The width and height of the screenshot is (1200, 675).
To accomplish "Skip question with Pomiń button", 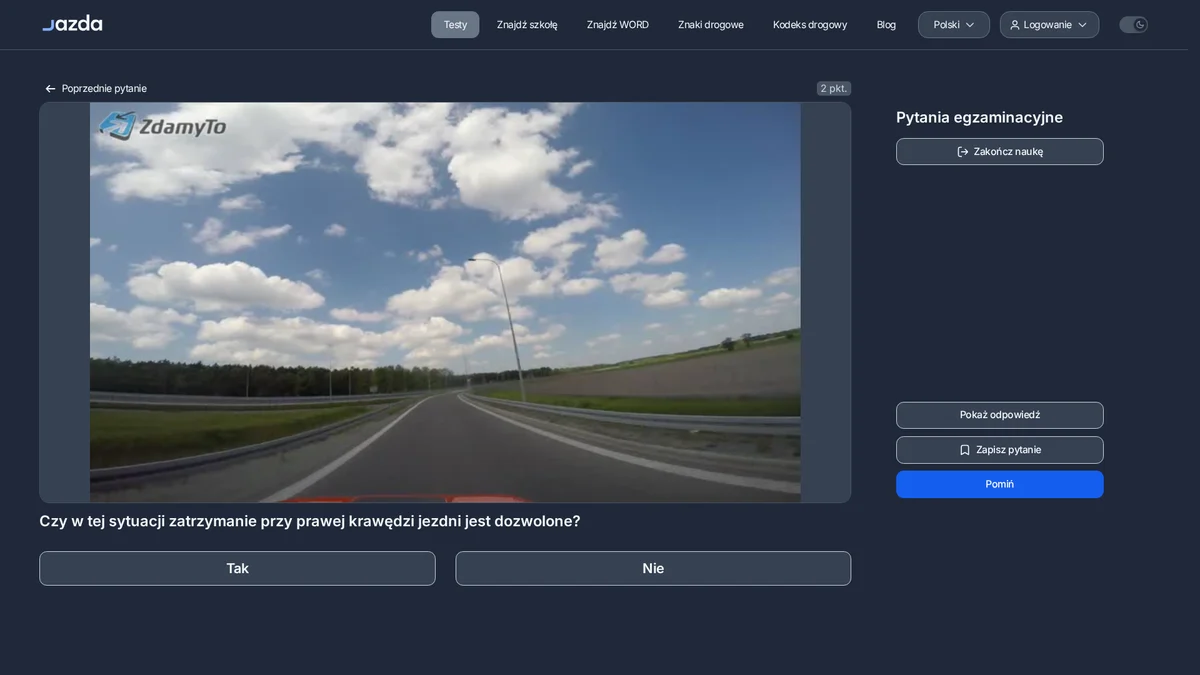I will pyautogui.click(x=1000, y=484).
